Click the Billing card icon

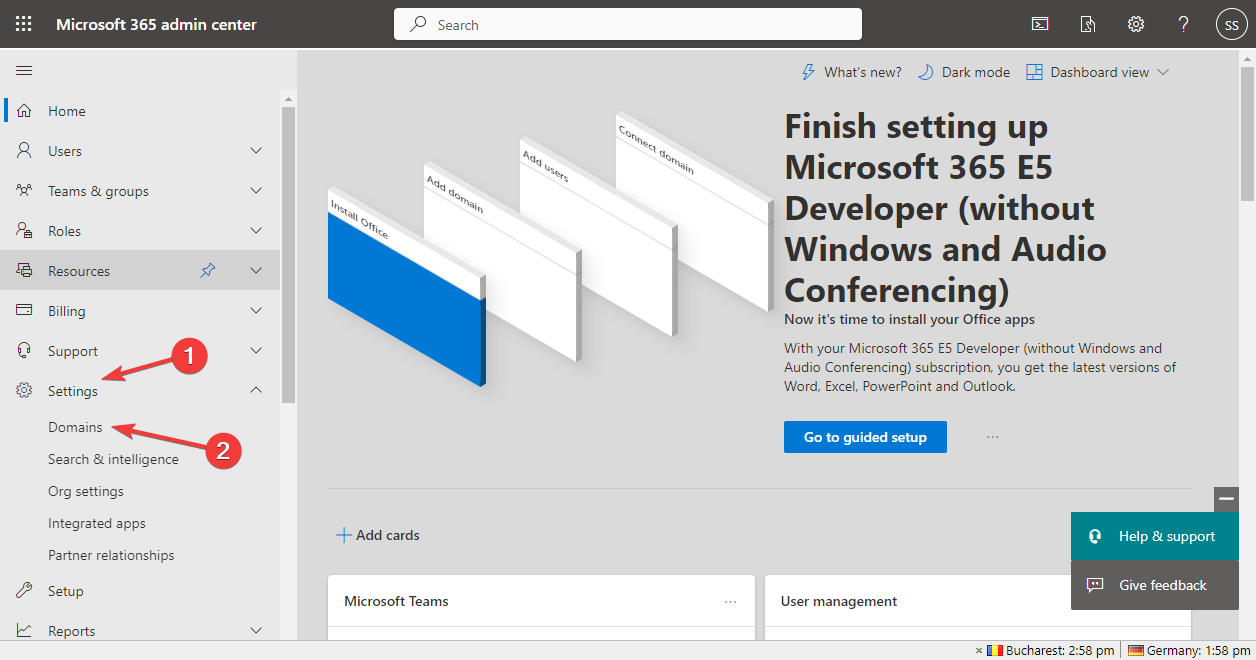(24, 311)
